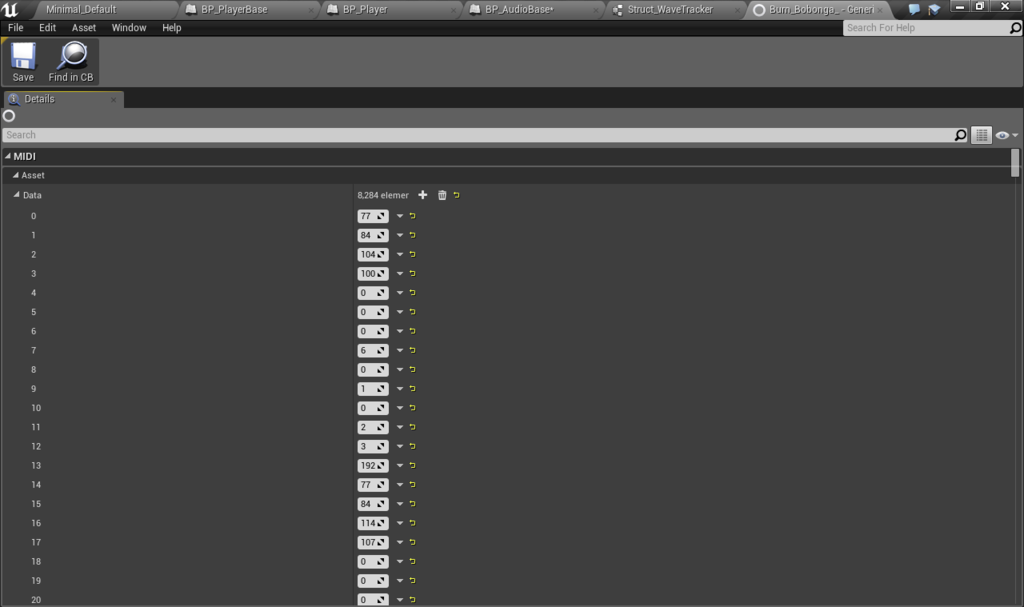Click the circle asset icon under Details
The height and width of the screenshot is (607, 1024).
coord(9,116)
